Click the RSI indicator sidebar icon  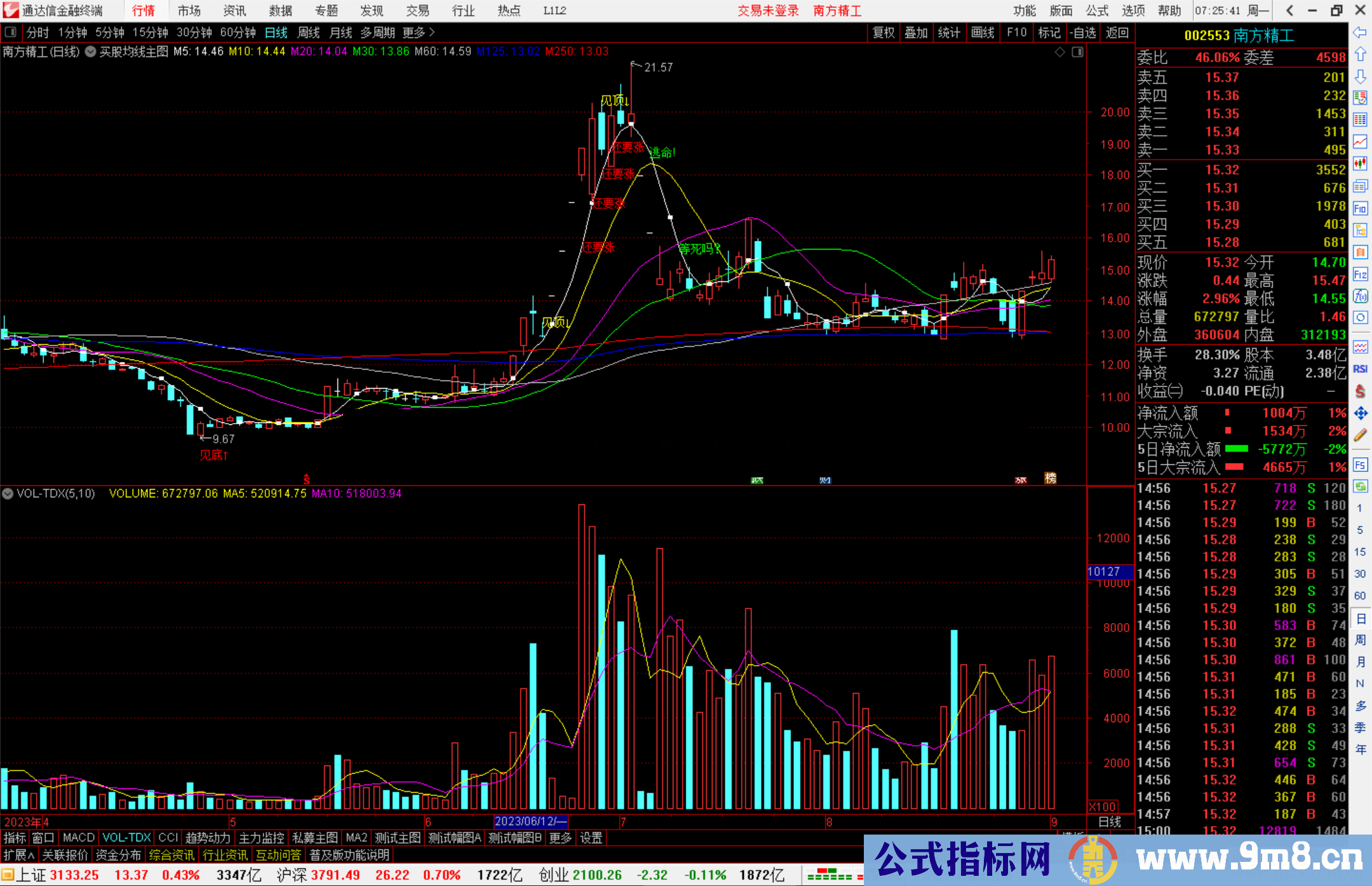click(1360, 369)
